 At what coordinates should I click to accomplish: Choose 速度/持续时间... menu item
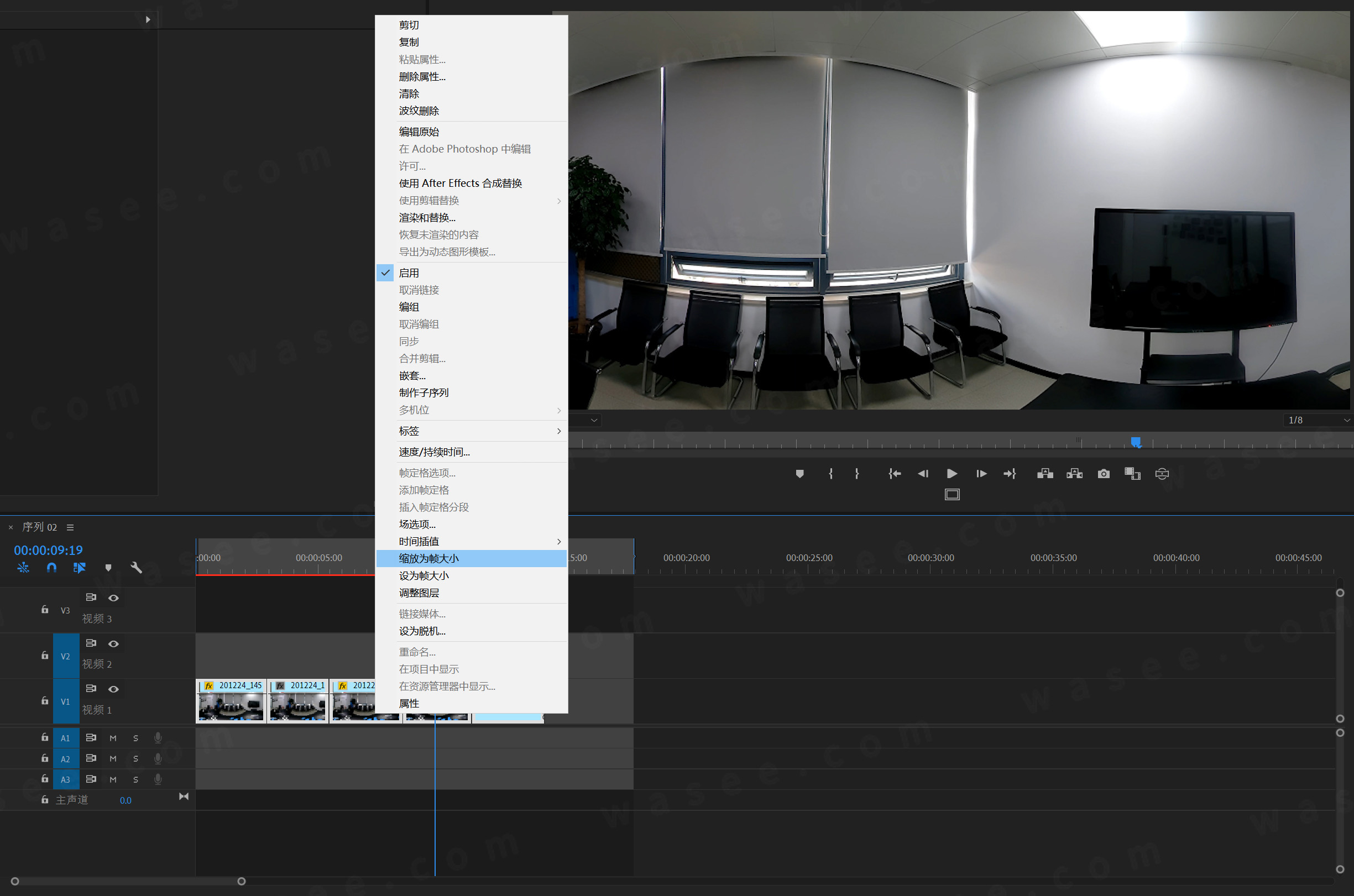coord(435,452)
